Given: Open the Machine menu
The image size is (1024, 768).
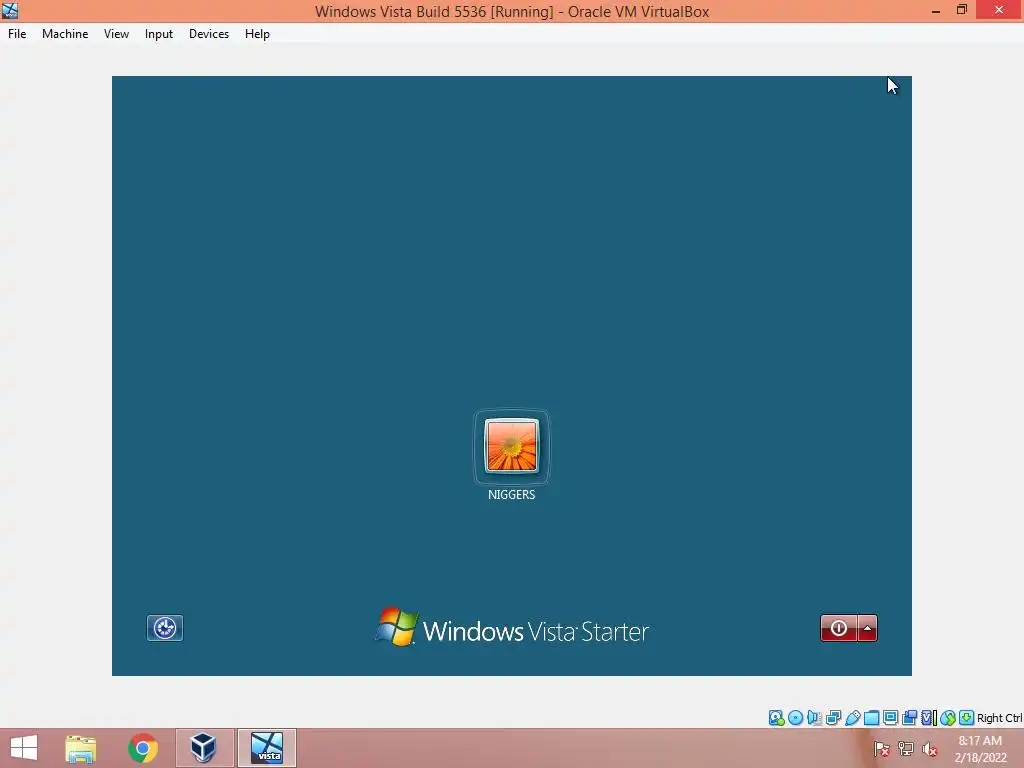Looking at the screenshot, I should pos(65,34).
